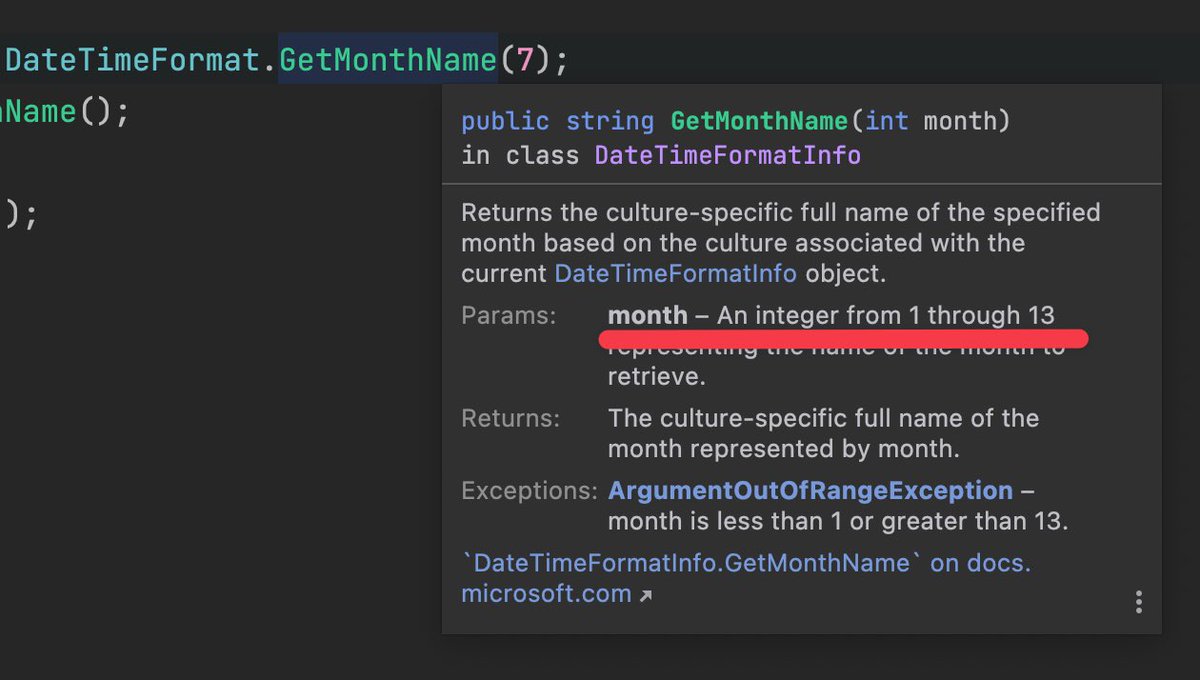Place the cursor on argument 7 in the code
The image size is (1200, 680).
(x=525, y=60)
